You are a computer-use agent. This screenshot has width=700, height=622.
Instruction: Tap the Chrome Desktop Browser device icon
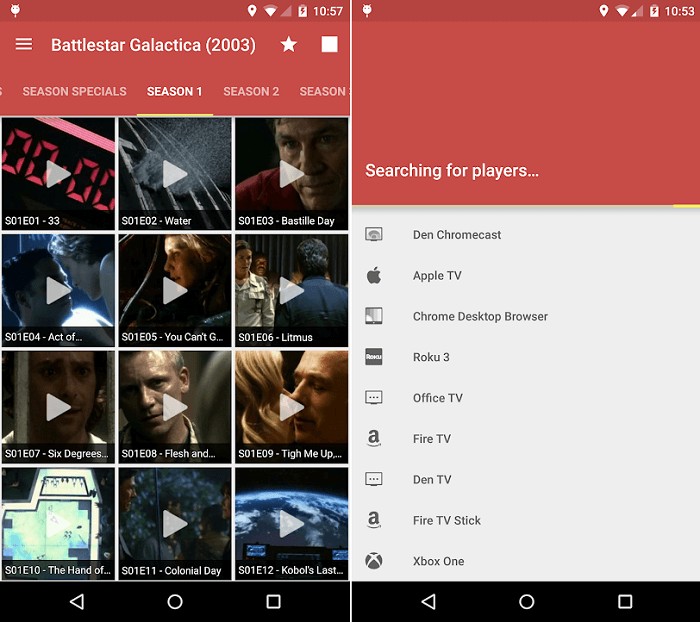pyautogui.click(x=374, y=316)
